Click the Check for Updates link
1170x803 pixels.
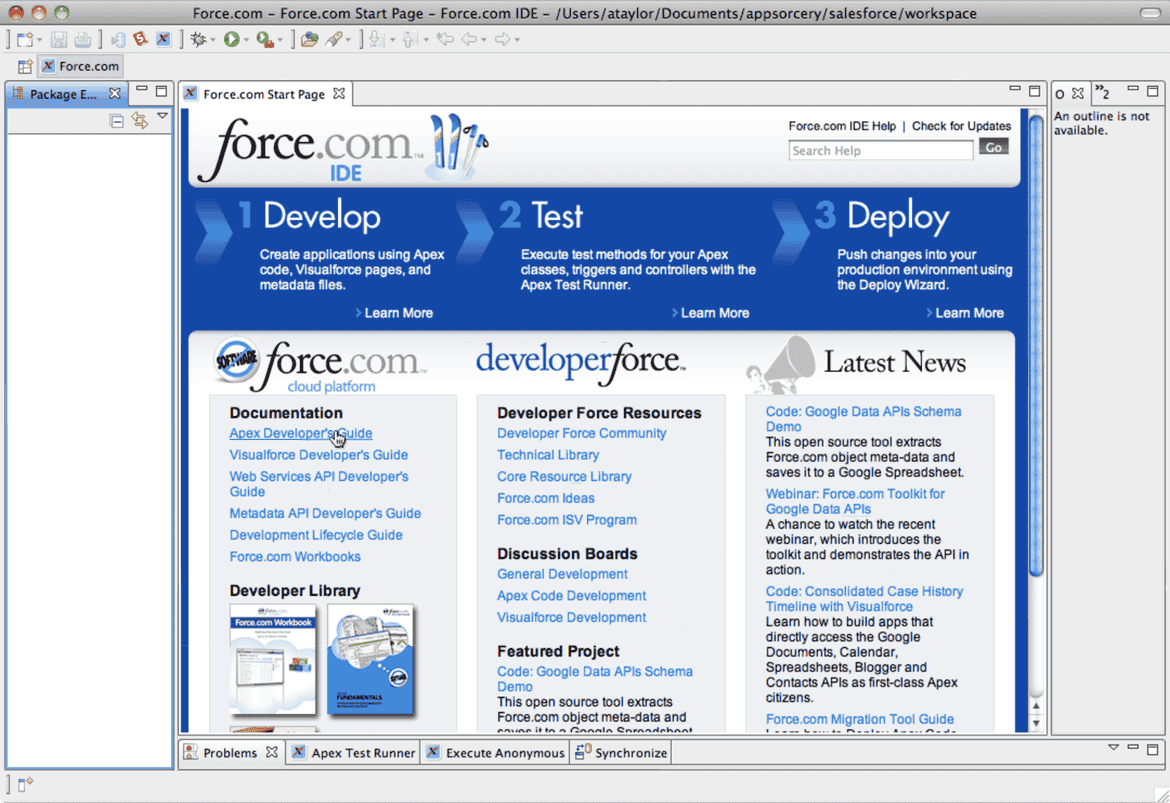(x=961, y=126)
